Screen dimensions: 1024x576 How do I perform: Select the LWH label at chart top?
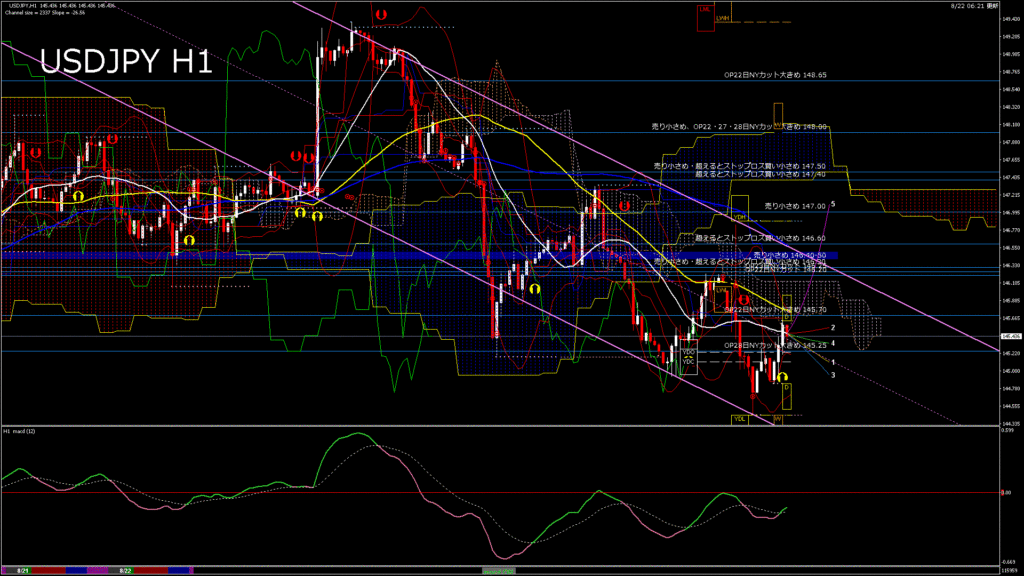[x=722, y=18]
